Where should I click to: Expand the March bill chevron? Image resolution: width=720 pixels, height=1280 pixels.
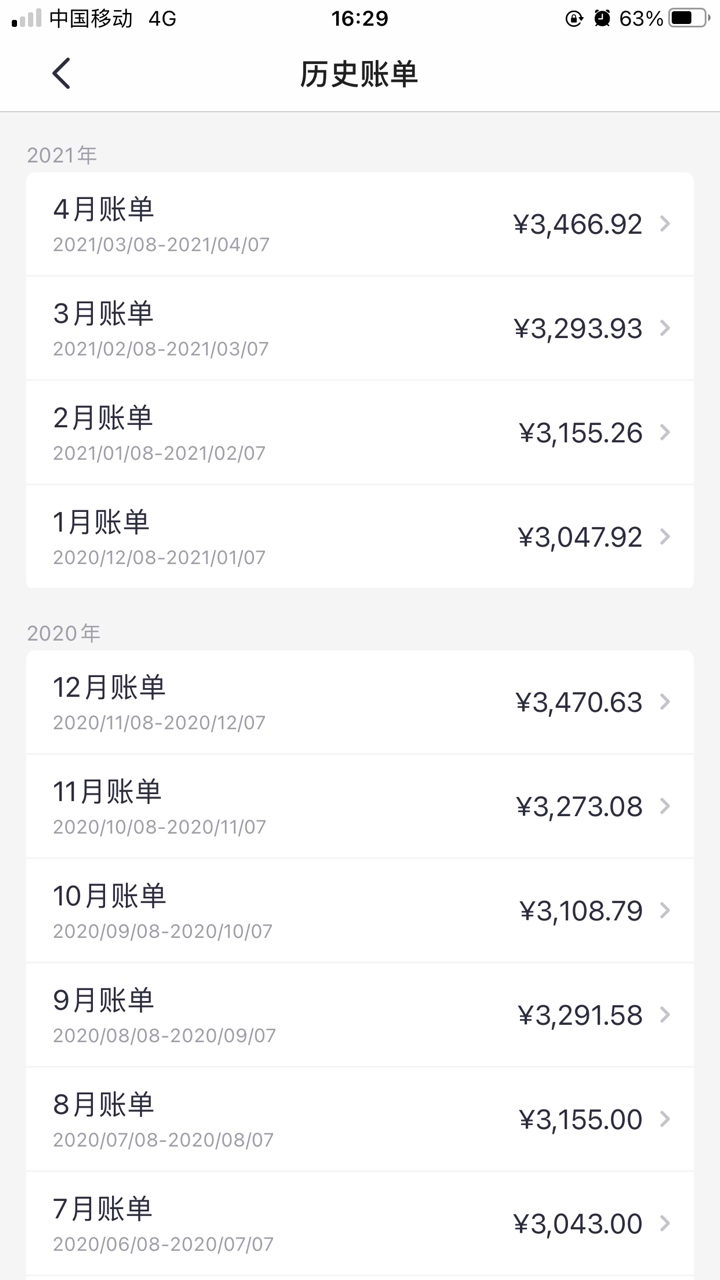tap(666, 328)
